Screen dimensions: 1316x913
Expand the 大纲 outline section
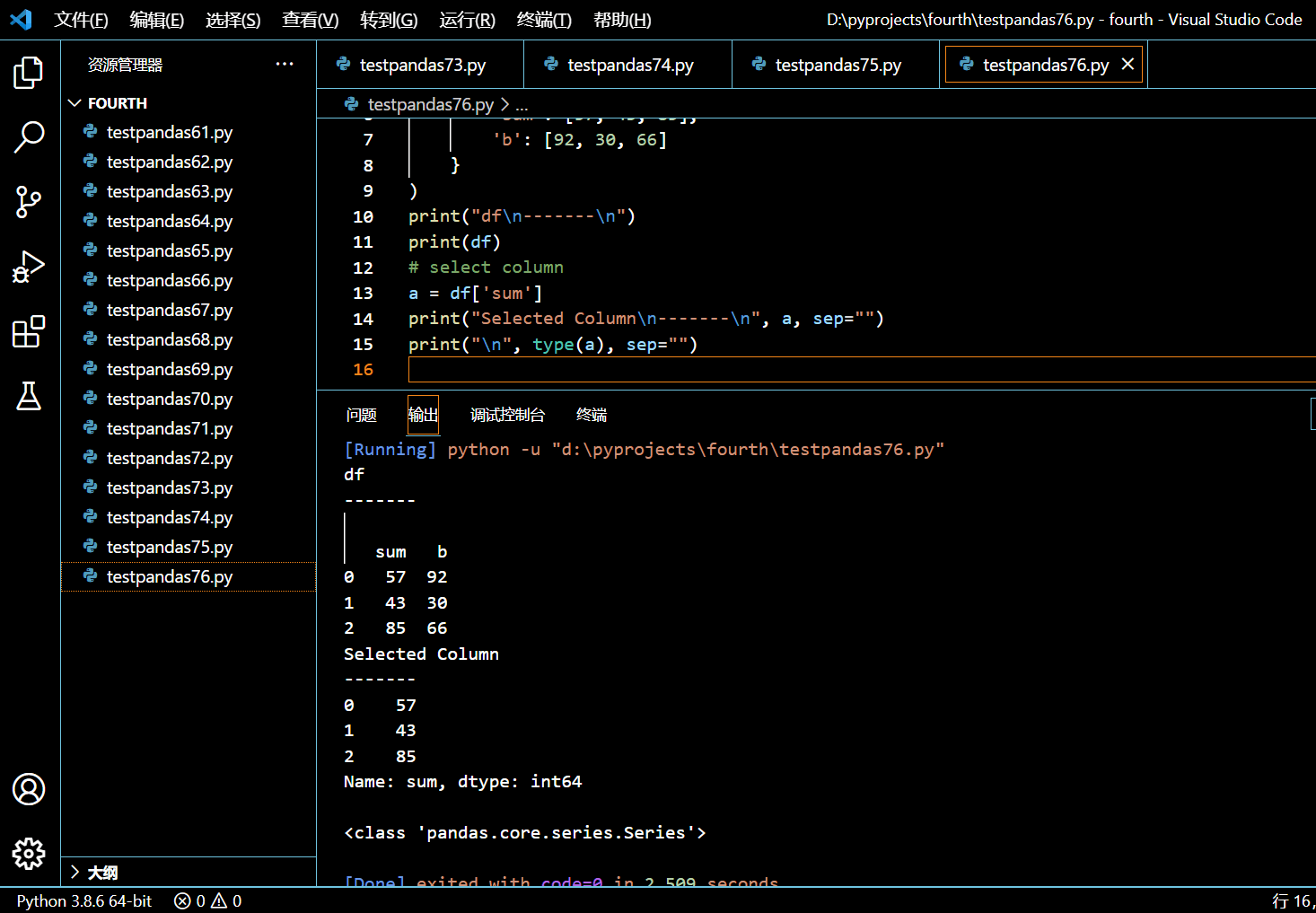[x=75, y=872]
